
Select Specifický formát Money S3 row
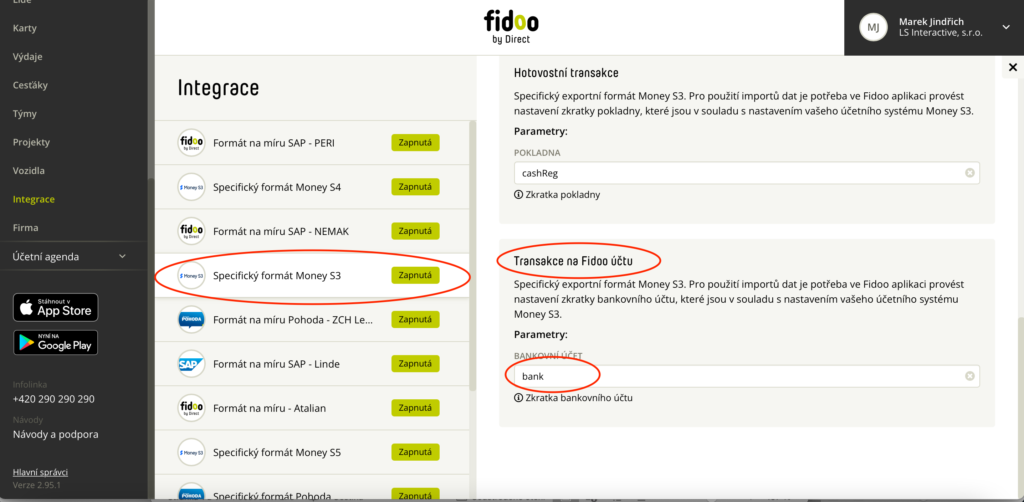coord(312,275)
